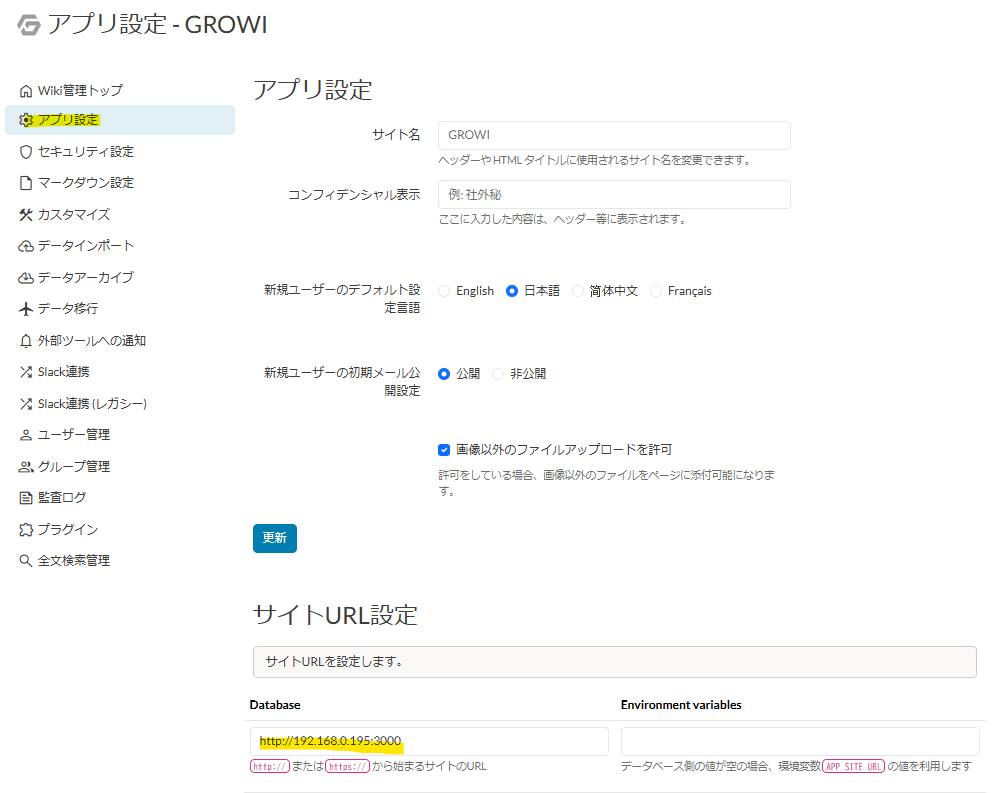Click the Environment variables column header
Image resolution: width=1005 pixels, height=793 pixels.
[x=681, y=705]
